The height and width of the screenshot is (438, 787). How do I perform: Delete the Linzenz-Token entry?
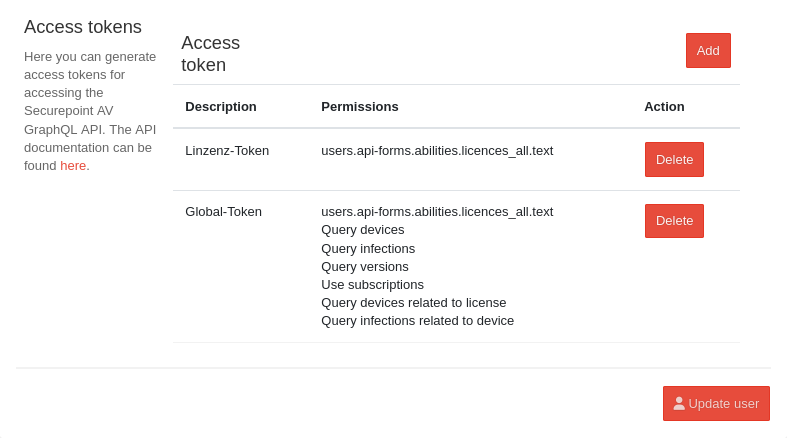(674, 159)
